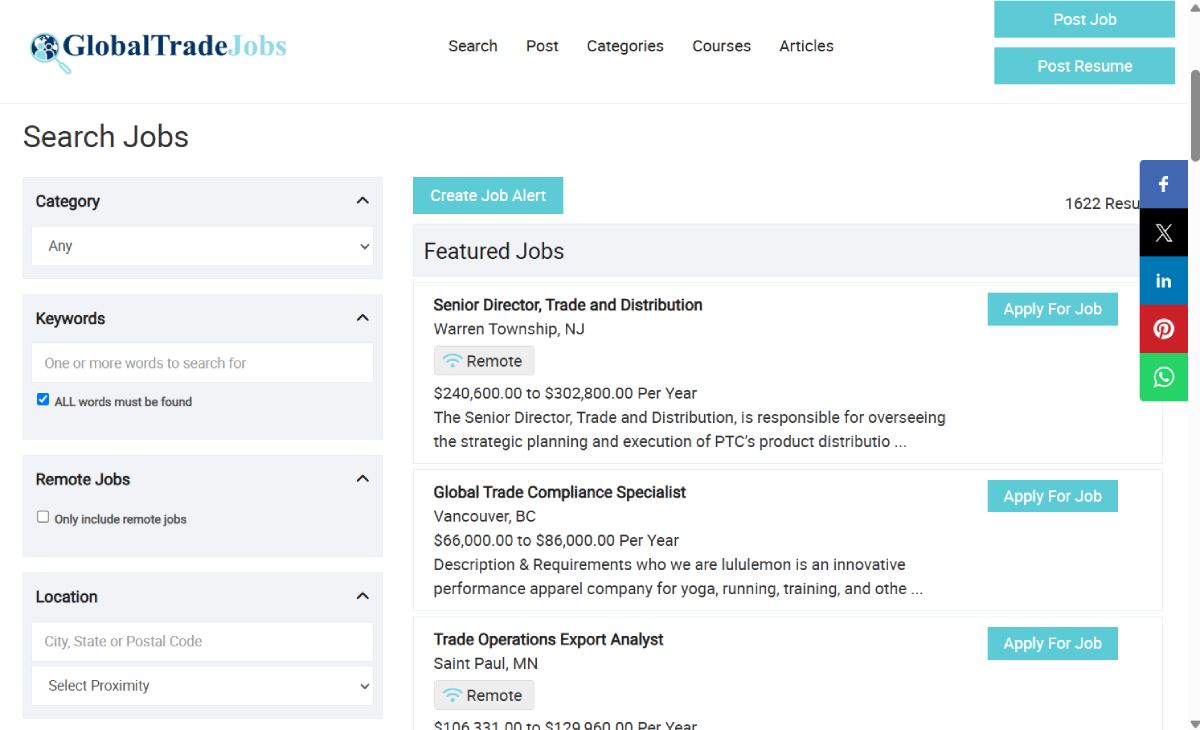
Task: Open the Category dropdown set to Any
Action: [x=202, y=246]
